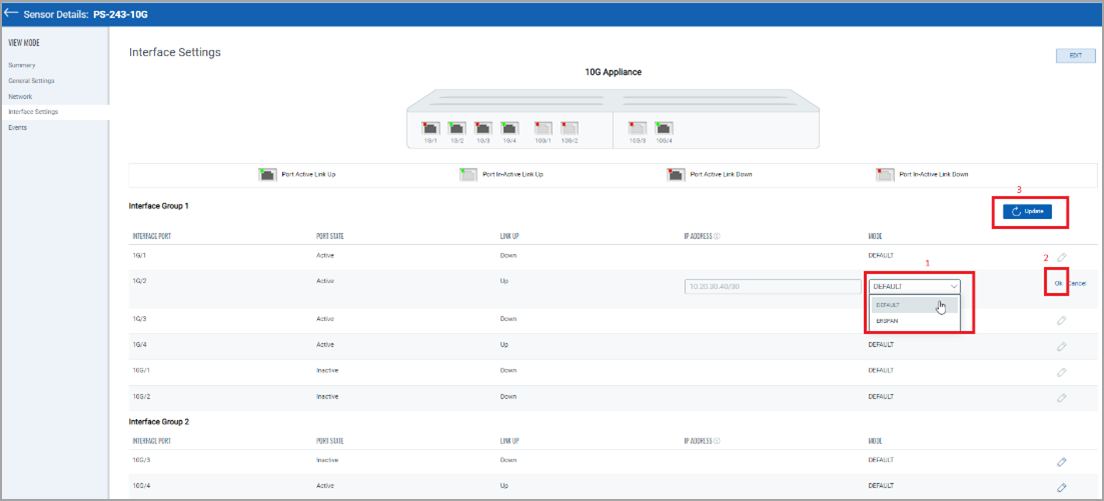The width and height of the screenshot is (1104, 501).
Task: Click the back arrow beside Sensor Details
Action: pyautogui.click(x=11, y=13)
